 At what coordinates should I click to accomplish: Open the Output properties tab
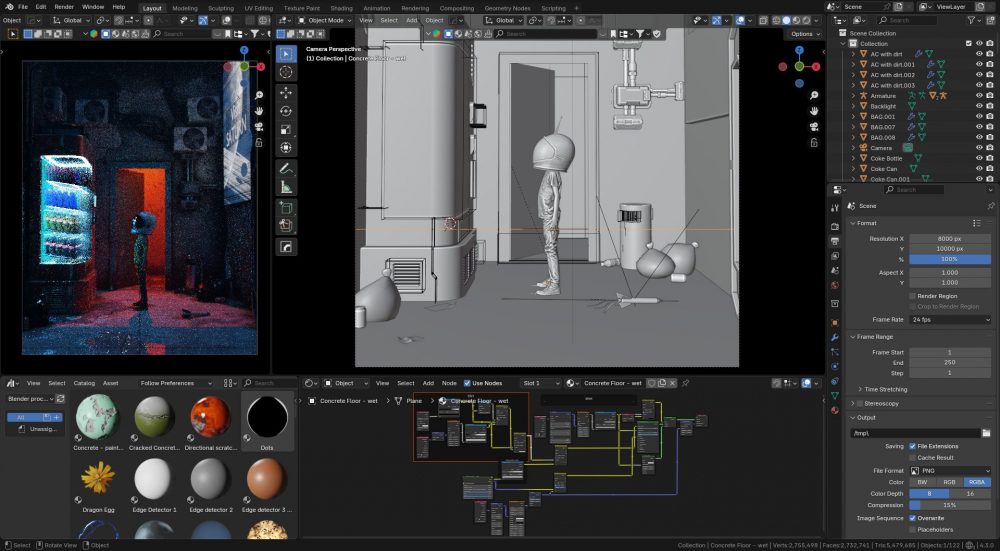click(835, 241)
